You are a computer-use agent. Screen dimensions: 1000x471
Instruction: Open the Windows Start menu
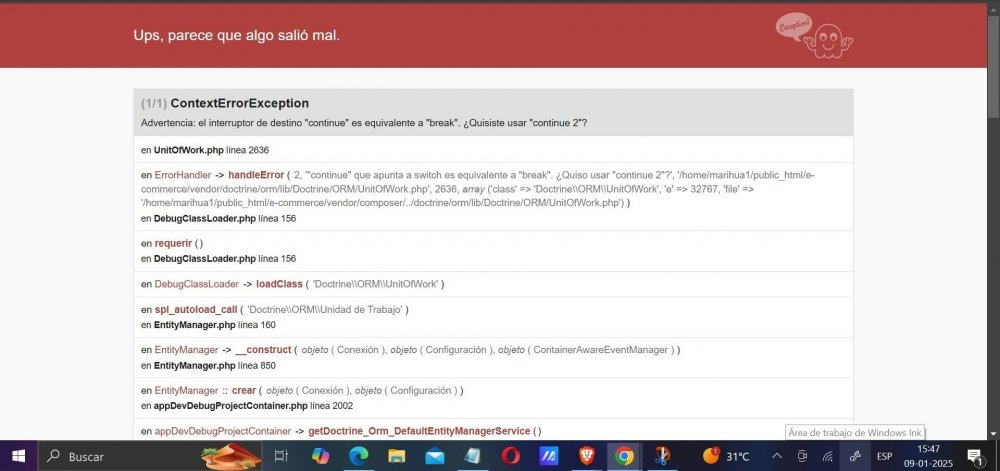click(18, 456)
